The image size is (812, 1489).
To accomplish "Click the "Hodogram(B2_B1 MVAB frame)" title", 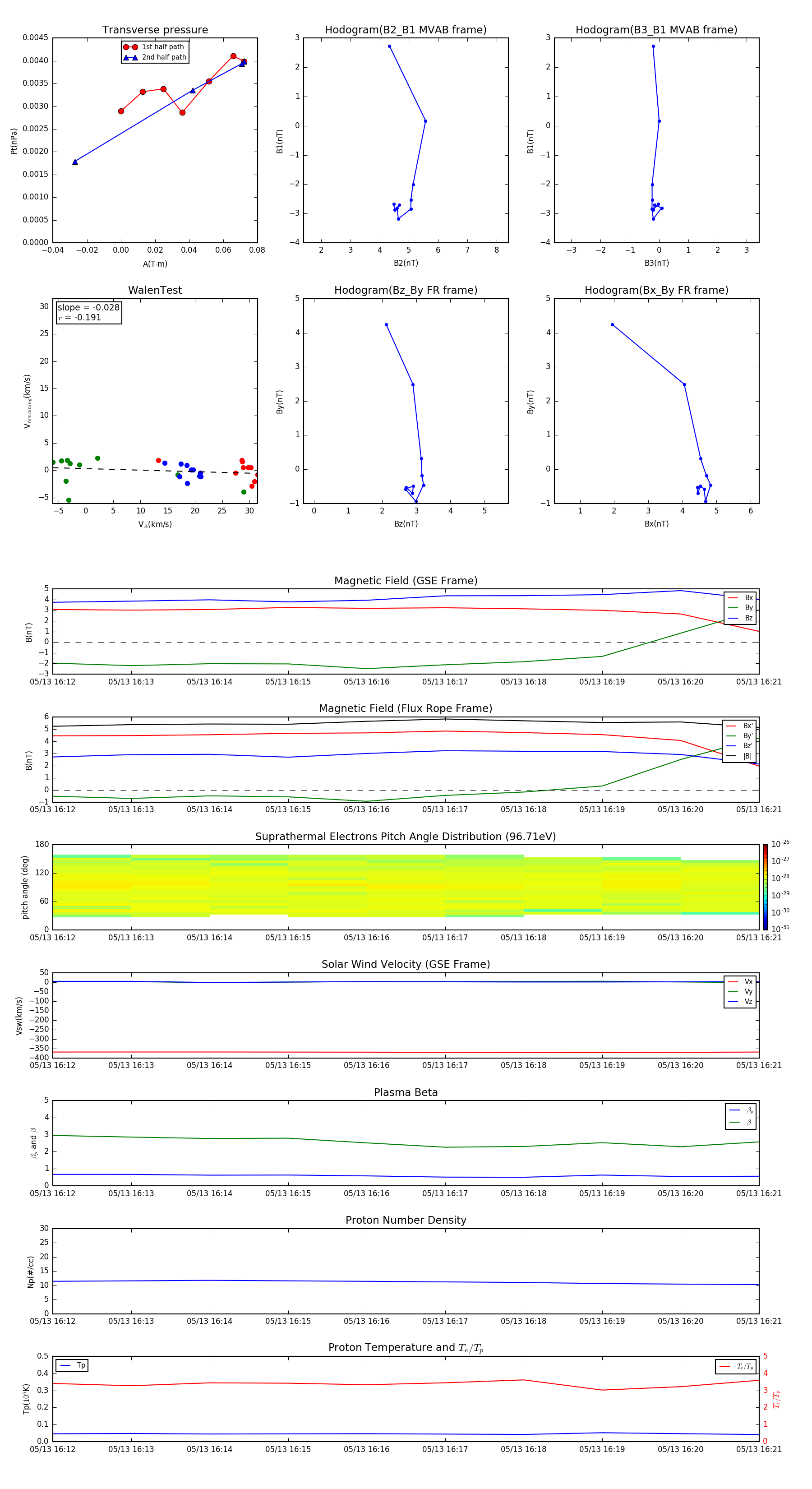I will point(406,30).
